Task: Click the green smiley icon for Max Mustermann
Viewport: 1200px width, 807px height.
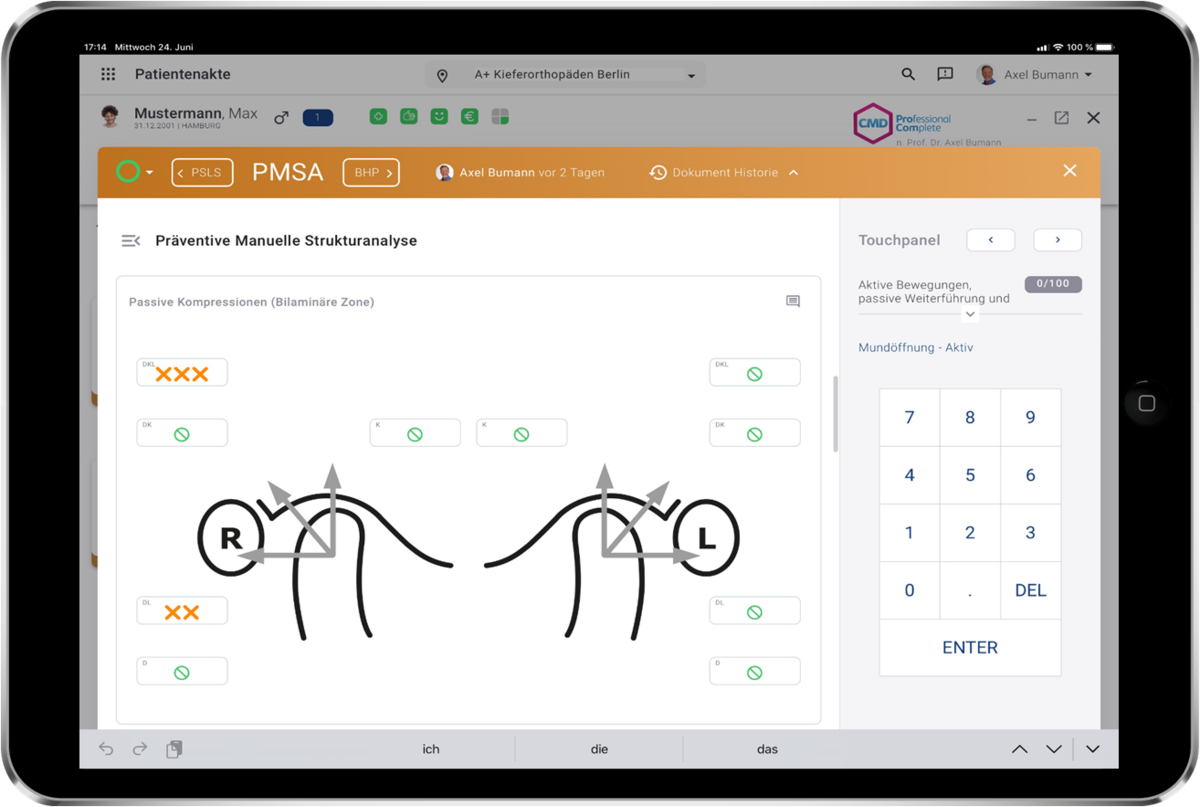Action: coord(439,116)
